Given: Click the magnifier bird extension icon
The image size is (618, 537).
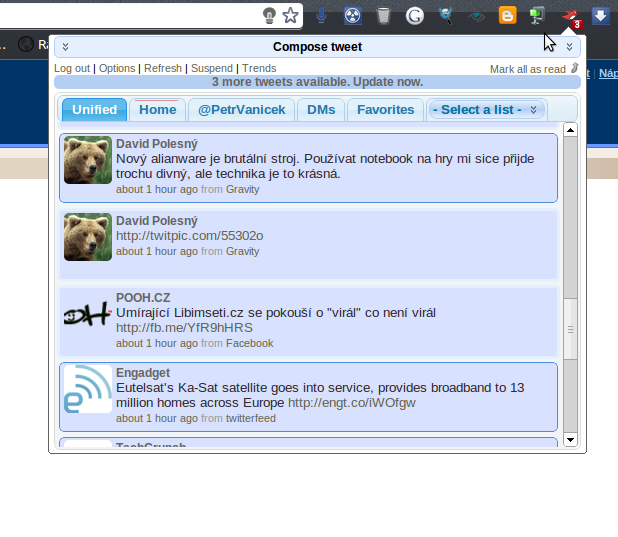Looking at the screenshot, I should tap(446, 16).
